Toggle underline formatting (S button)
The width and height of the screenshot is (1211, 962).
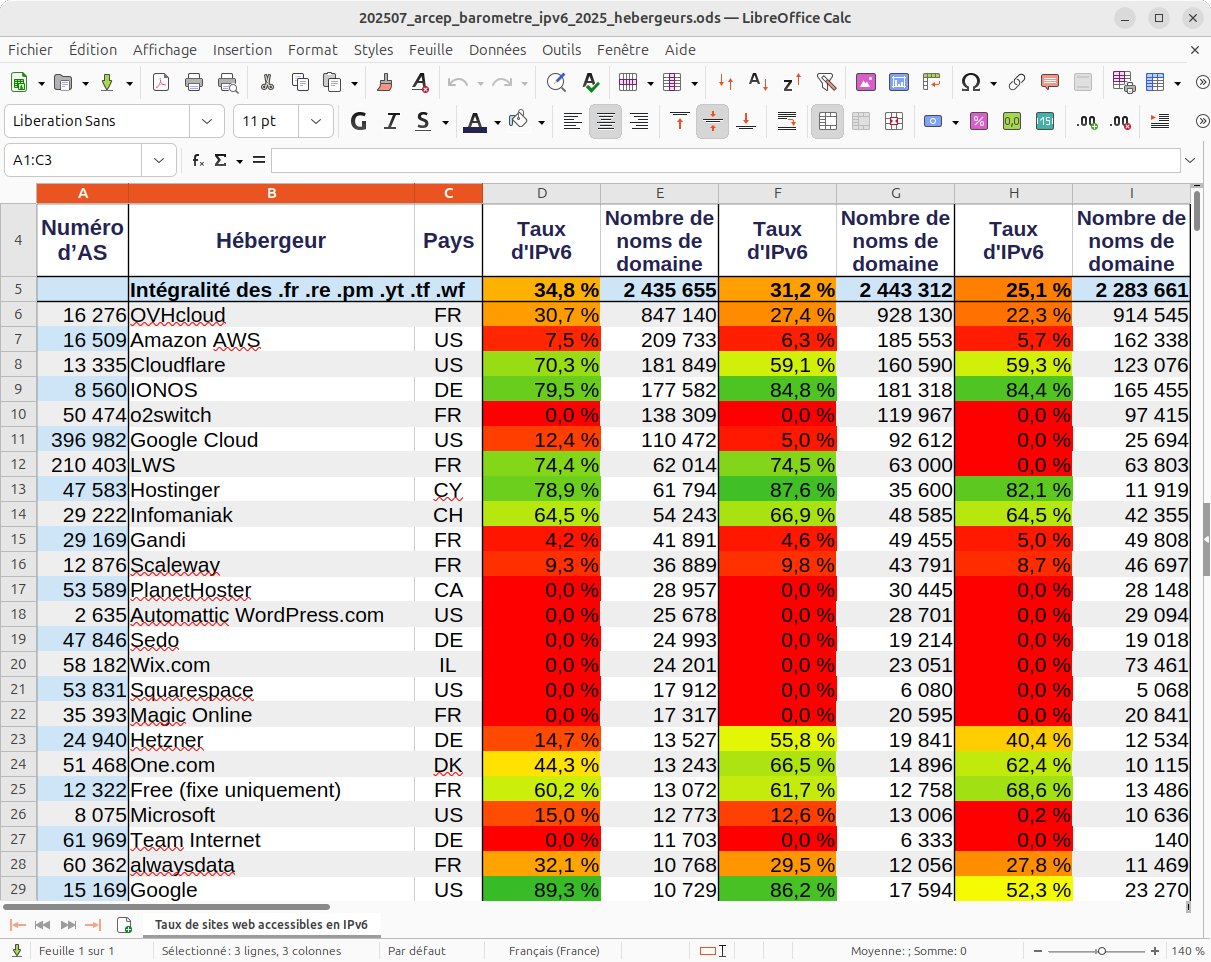423,122
